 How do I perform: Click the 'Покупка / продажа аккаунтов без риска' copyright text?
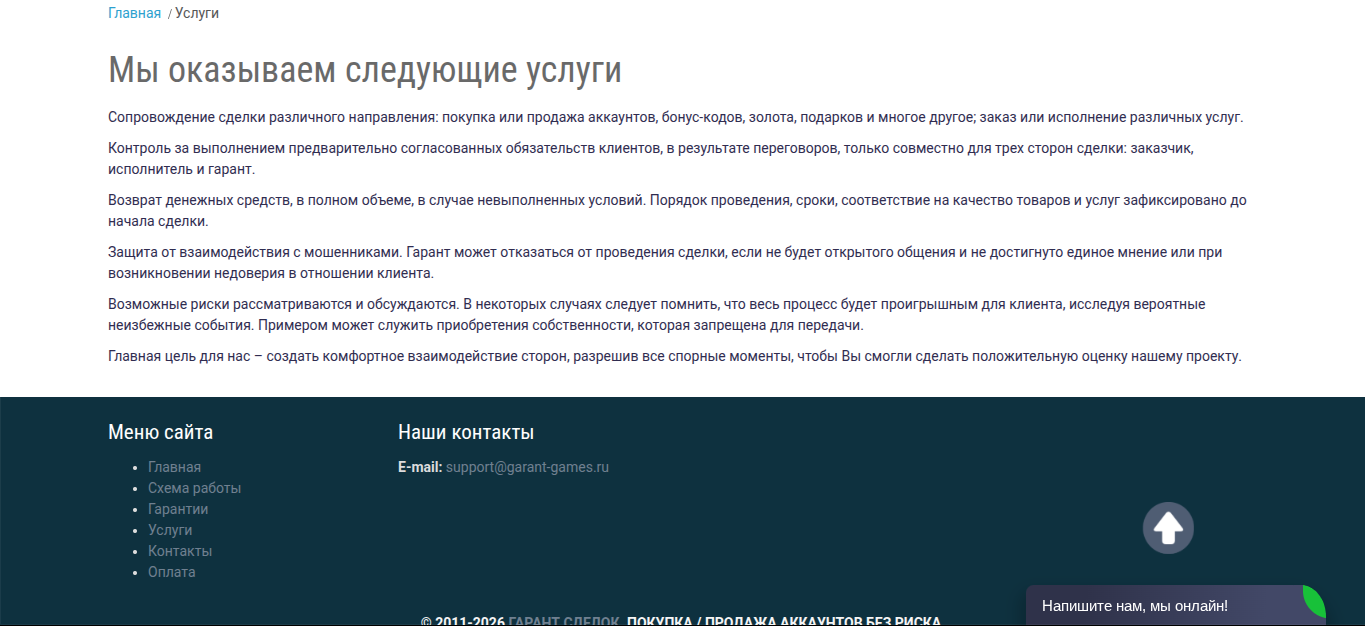(783, 621)
